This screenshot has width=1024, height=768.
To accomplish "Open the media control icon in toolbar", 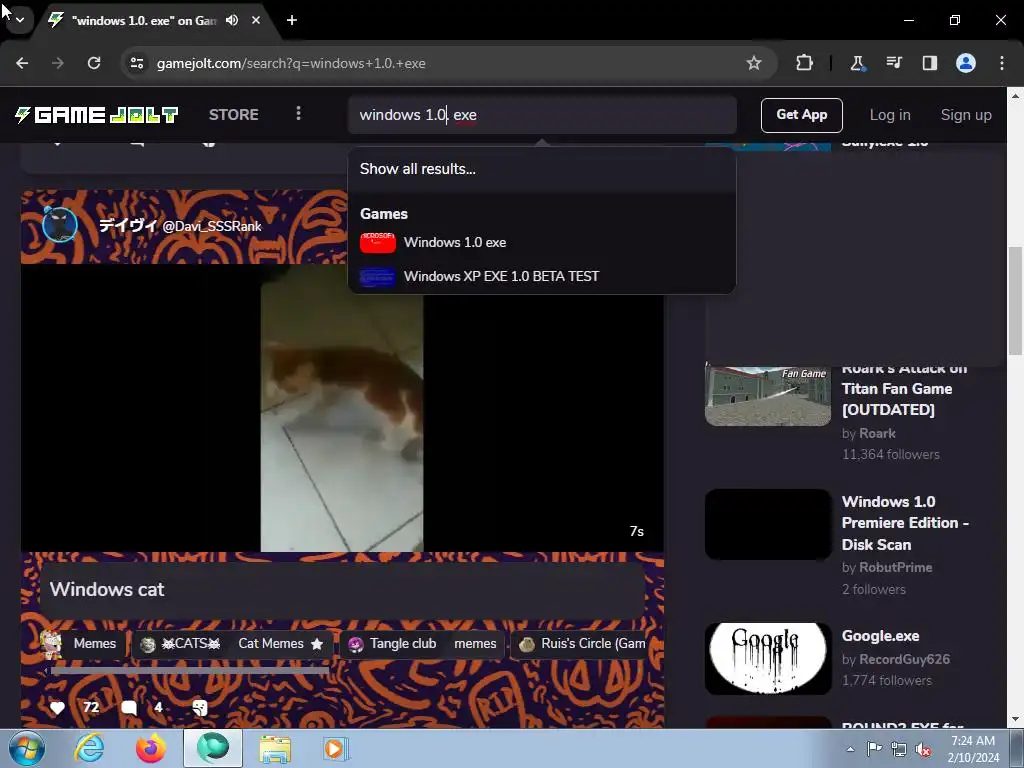I will click(x=893, y=63).
